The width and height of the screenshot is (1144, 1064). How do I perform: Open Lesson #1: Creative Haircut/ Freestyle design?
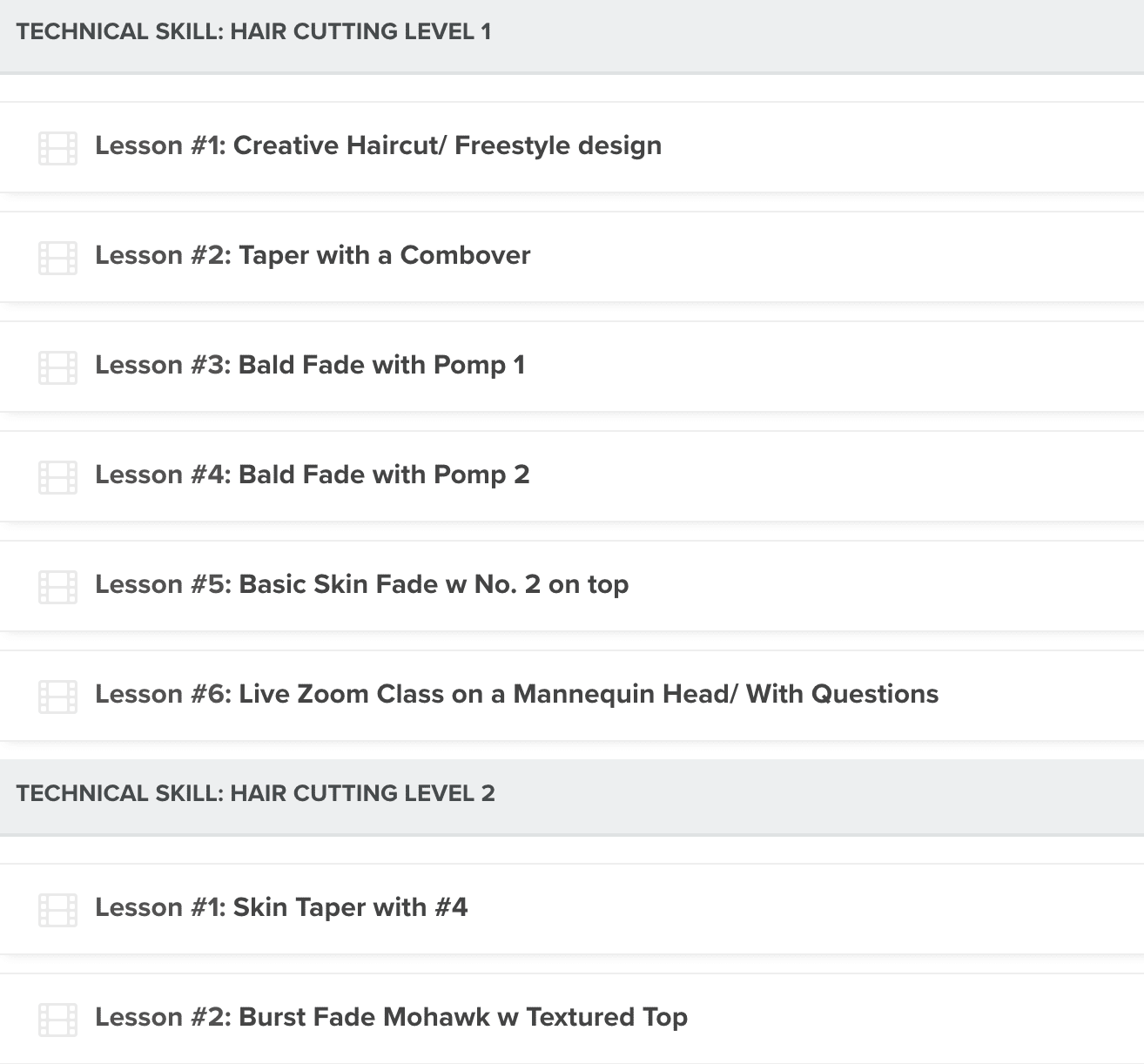[378, 145]
